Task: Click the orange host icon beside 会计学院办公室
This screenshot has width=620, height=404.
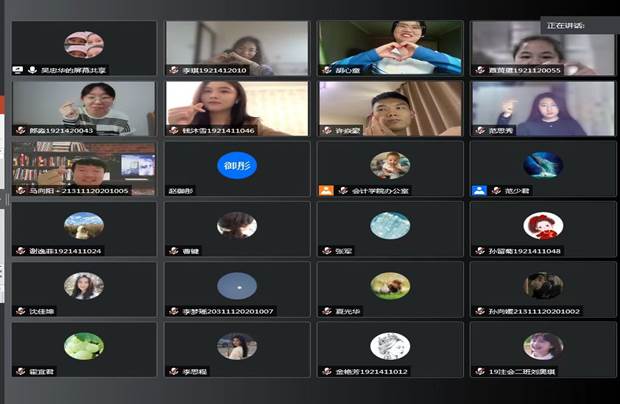Action: point(326,190)
